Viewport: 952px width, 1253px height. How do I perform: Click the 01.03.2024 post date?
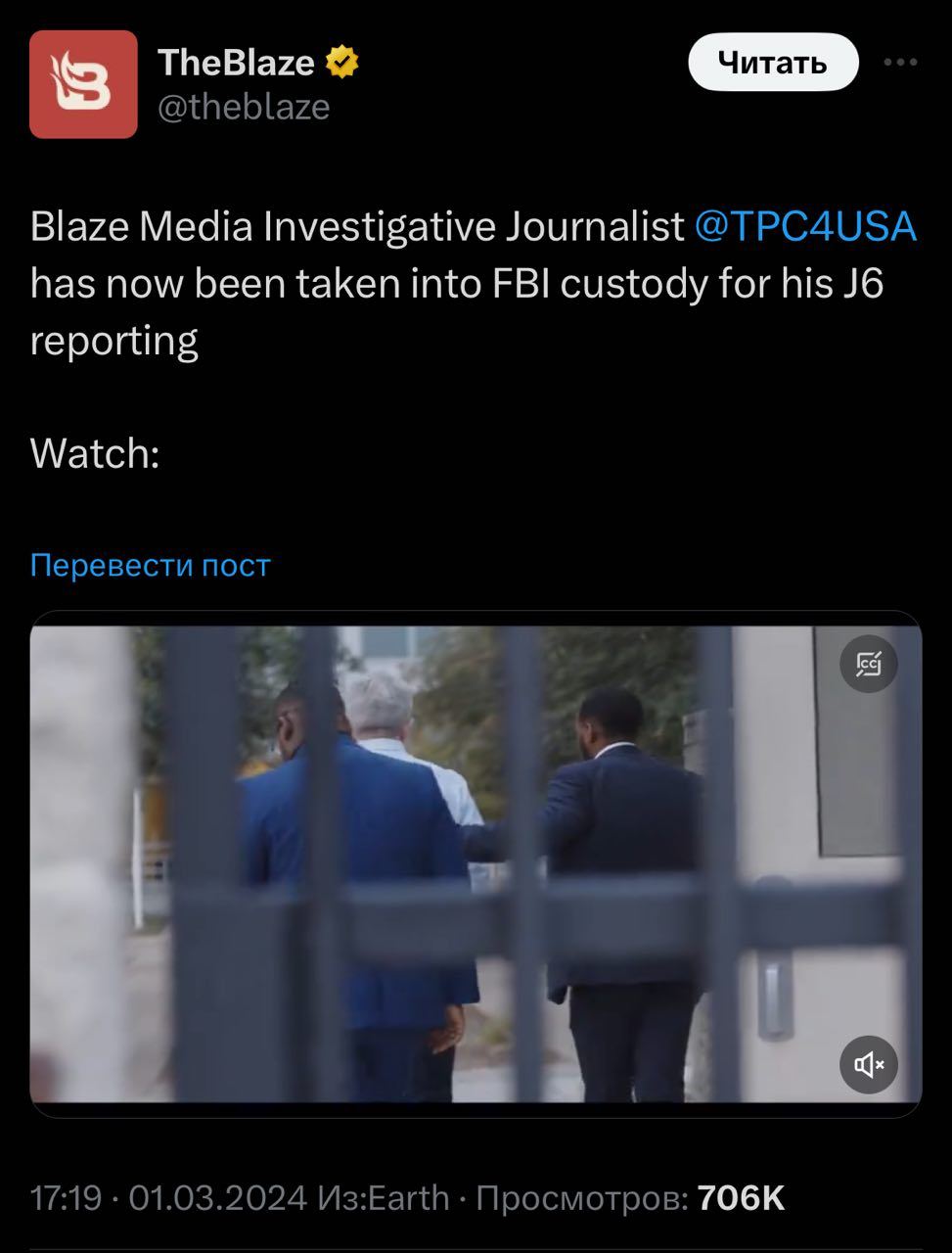(218, 1197)
